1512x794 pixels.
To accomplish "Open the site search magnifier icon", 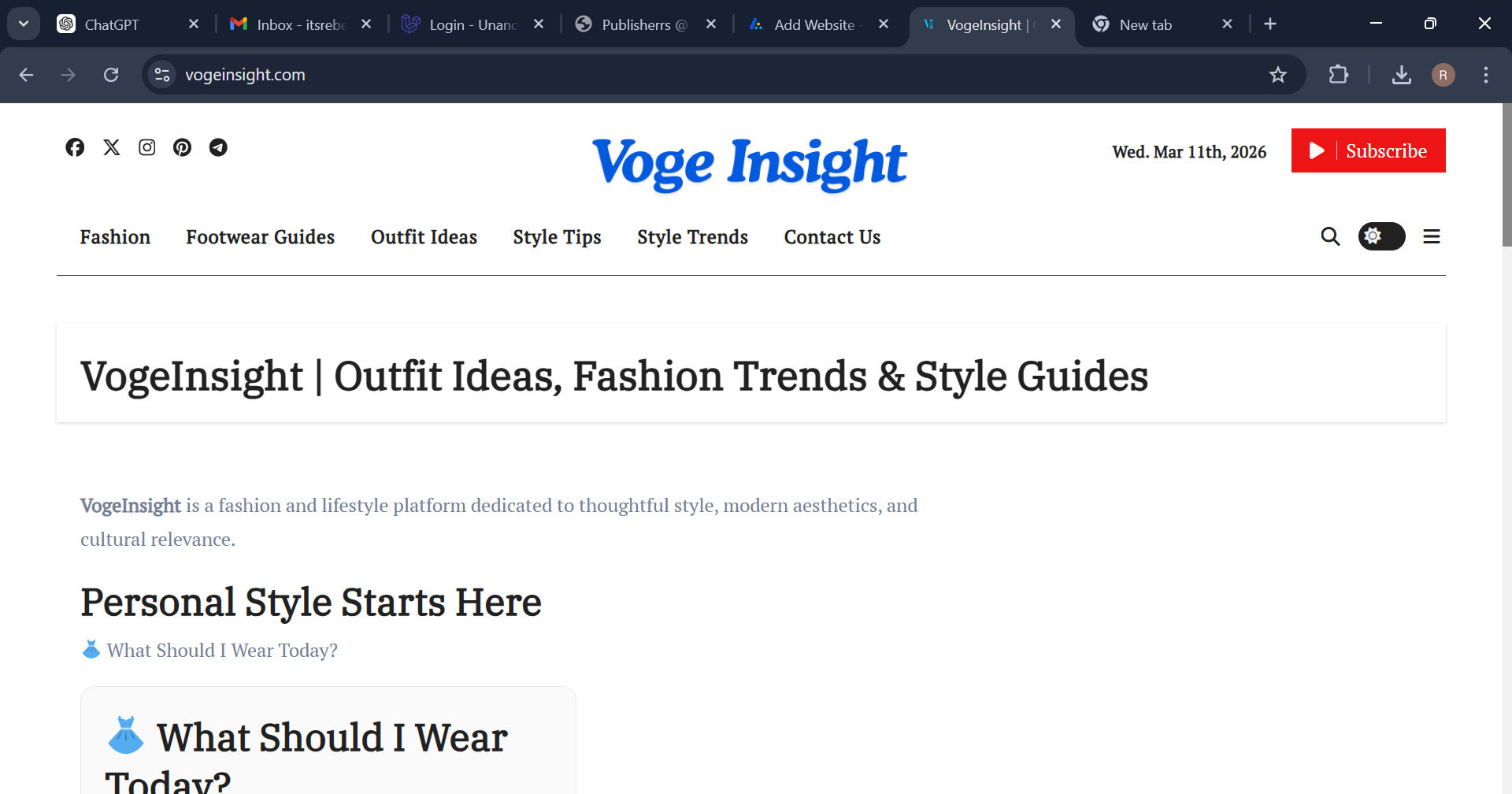I will [x=1330, y=236].
